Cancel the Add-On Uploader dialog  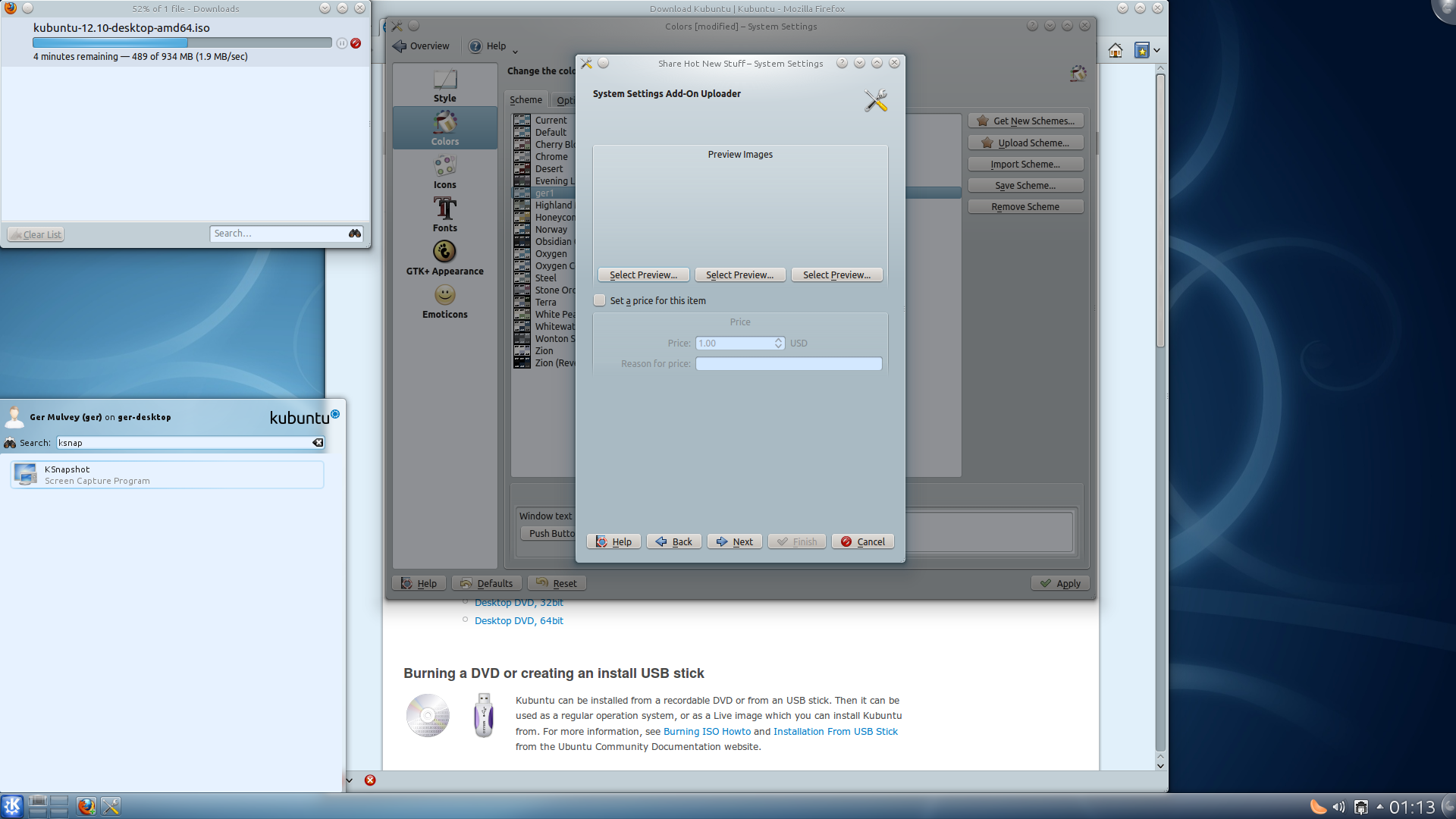point(863,541)
